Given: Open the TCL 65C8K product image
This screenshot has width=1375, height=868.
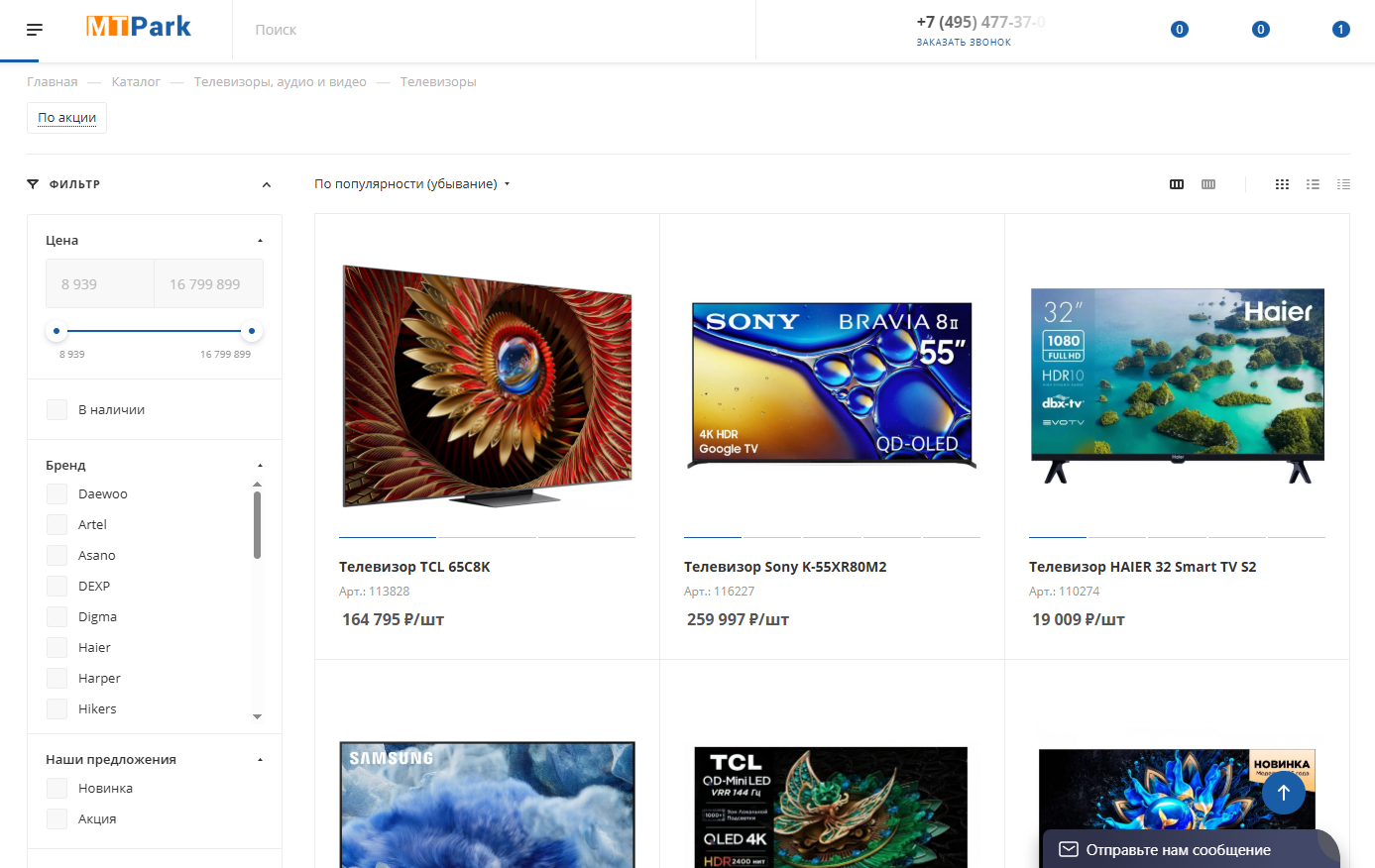Looking at the screenshot, I should (x=487, y=385).
